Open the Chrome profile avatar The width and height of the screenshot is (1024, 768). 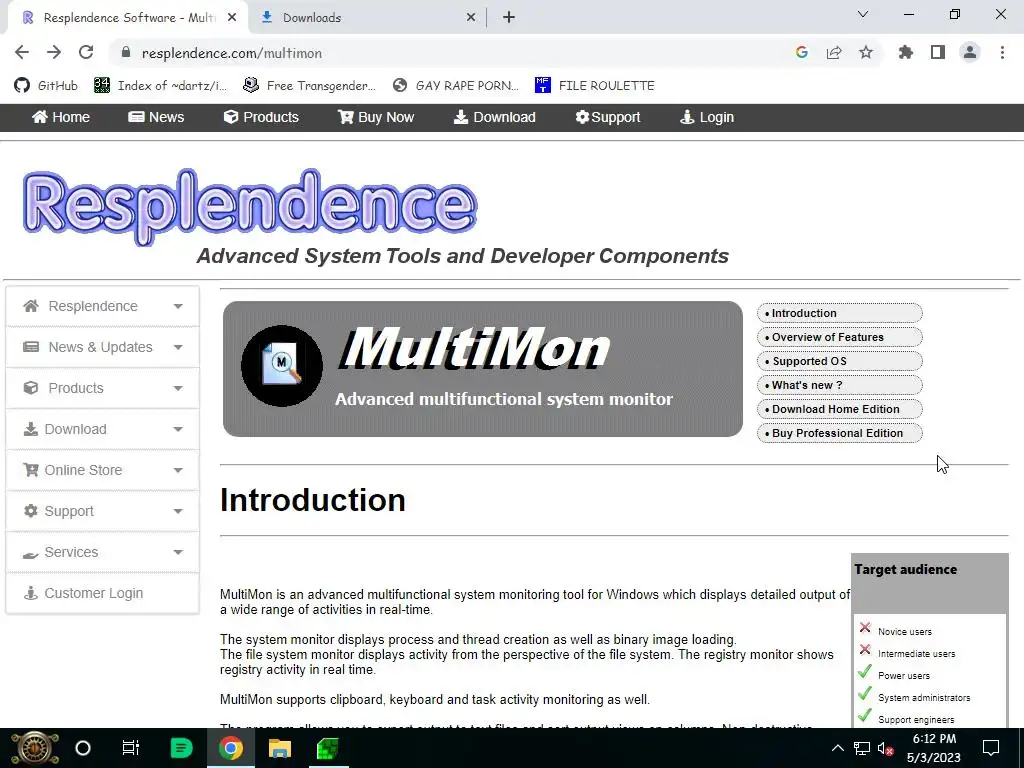coord(970,53)
